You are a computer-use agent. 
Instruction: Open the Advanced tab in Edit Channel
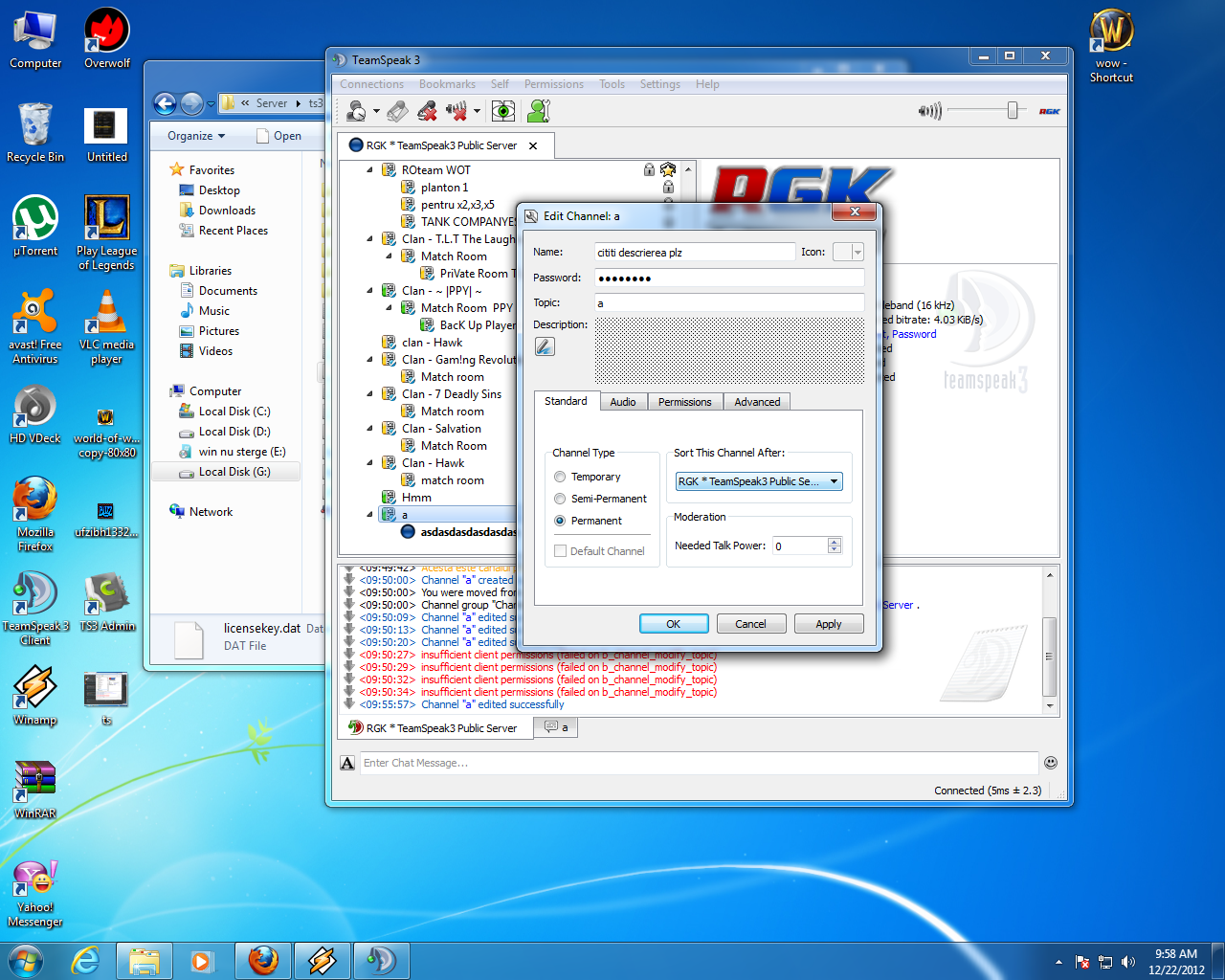click(x=757, y=402)
